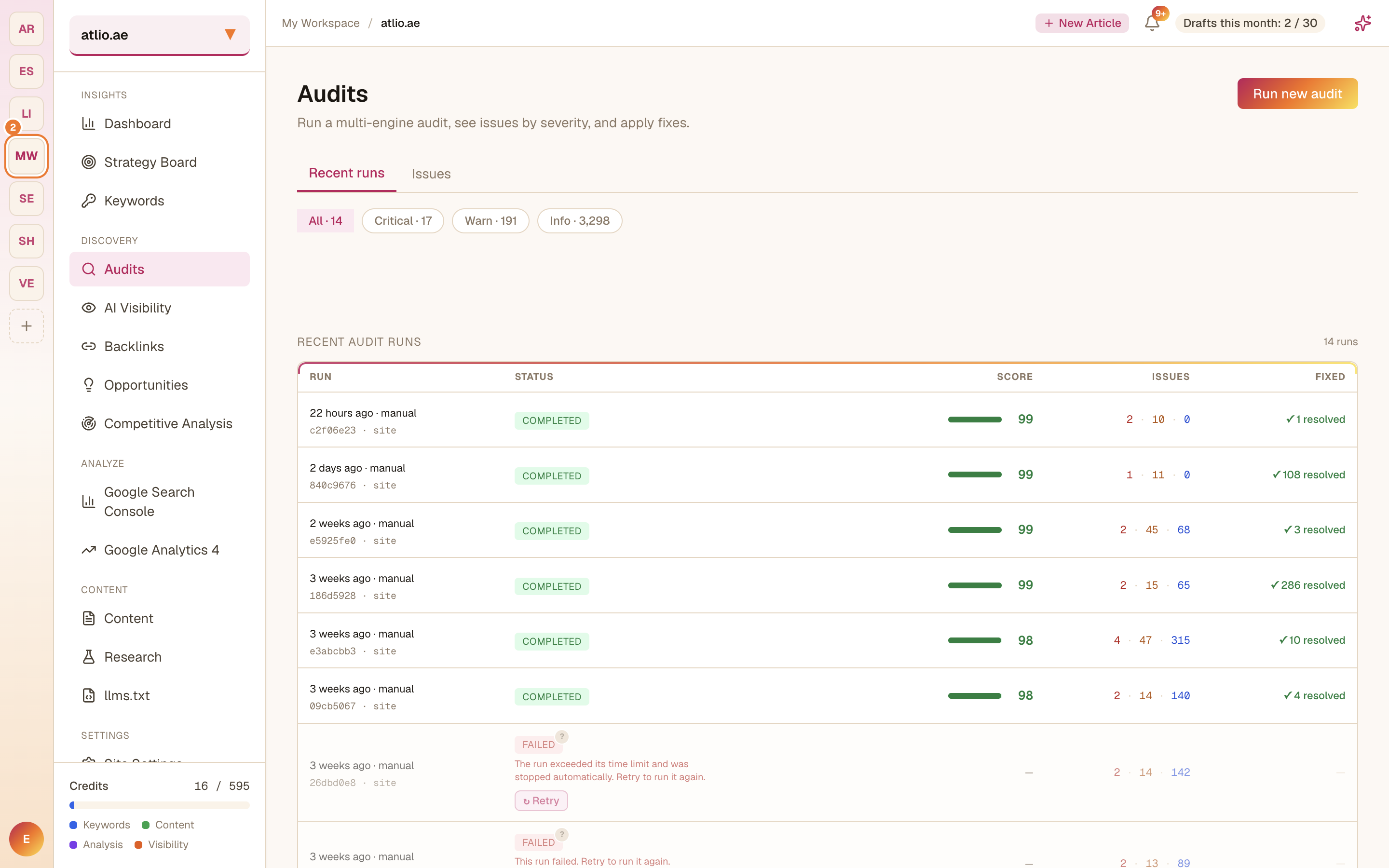Switch to the LI workspace
Screen dimensions: 1389x868
tap(27, 114)
